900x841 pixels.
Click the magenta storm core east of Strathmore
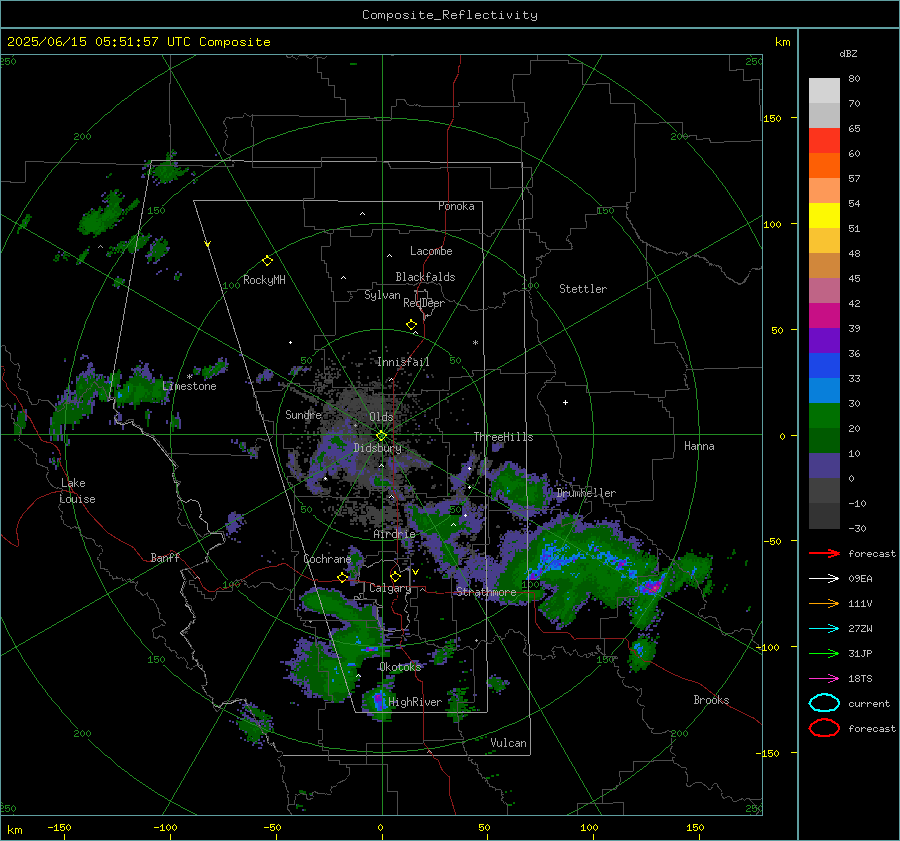tap(651, 587)
